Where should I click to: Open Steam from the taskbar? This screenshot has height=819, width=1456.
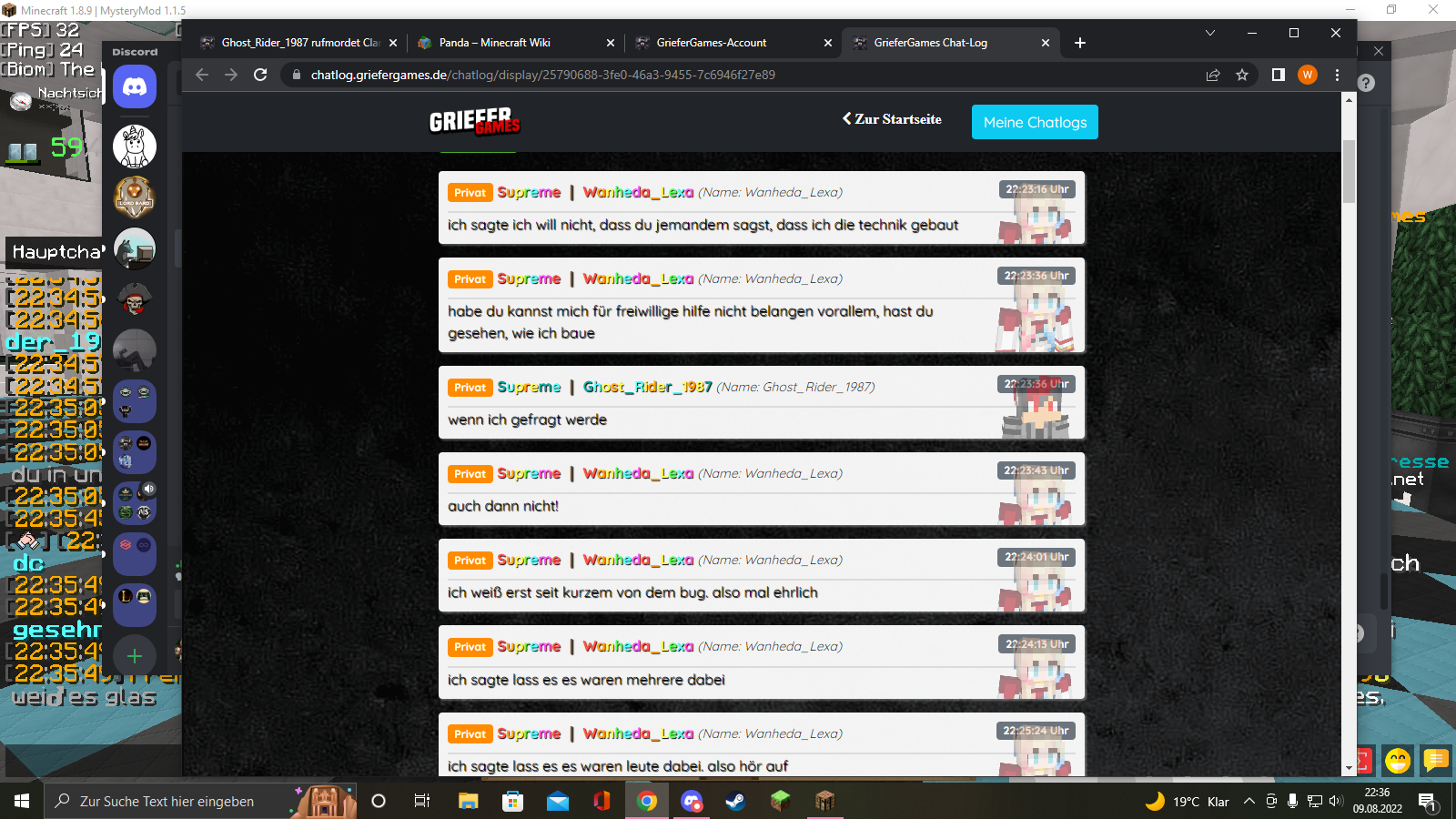(x=735, y=801)
